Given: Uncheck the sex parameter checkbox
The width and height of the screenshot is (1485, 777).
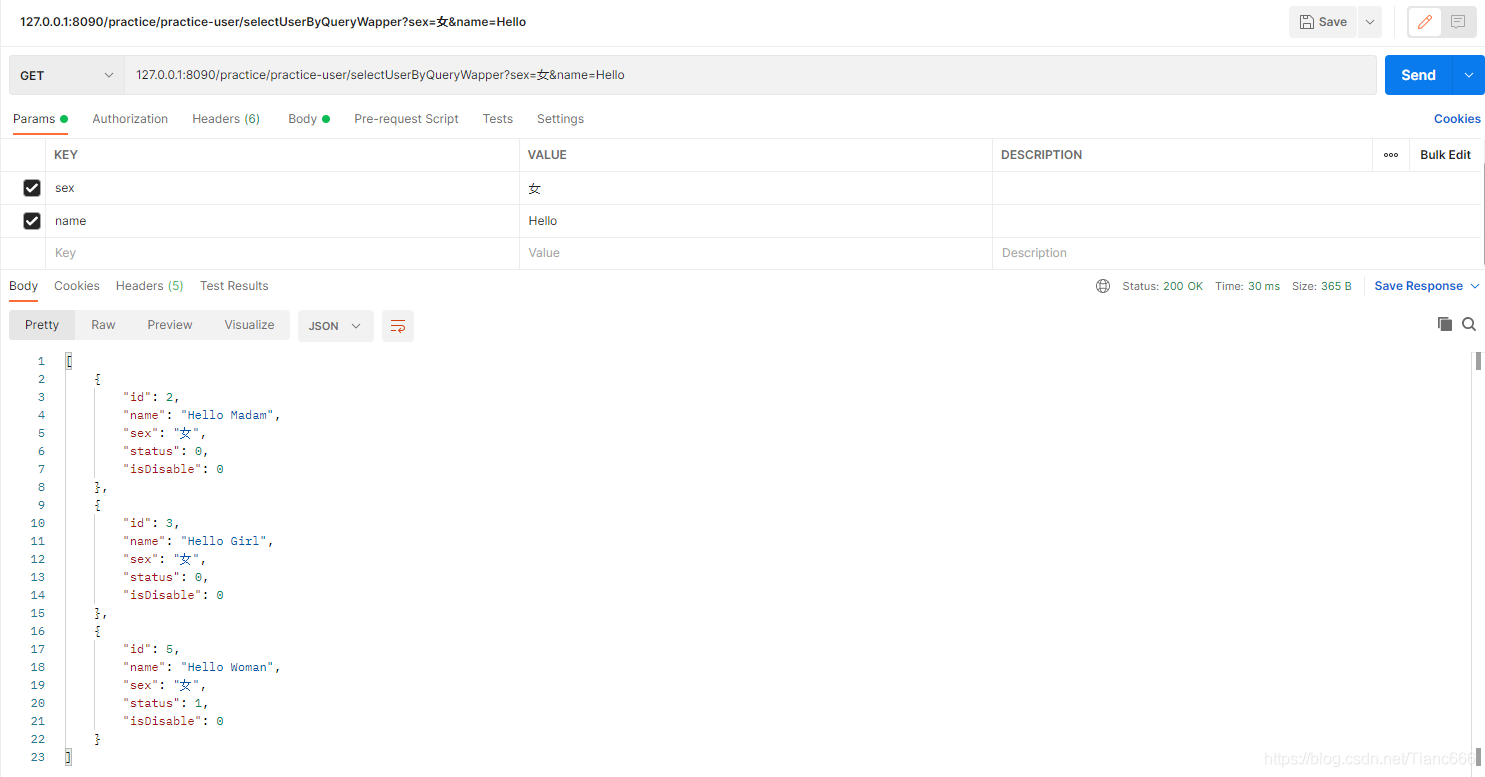Looking at the screenshot, I should click(32, 188).
